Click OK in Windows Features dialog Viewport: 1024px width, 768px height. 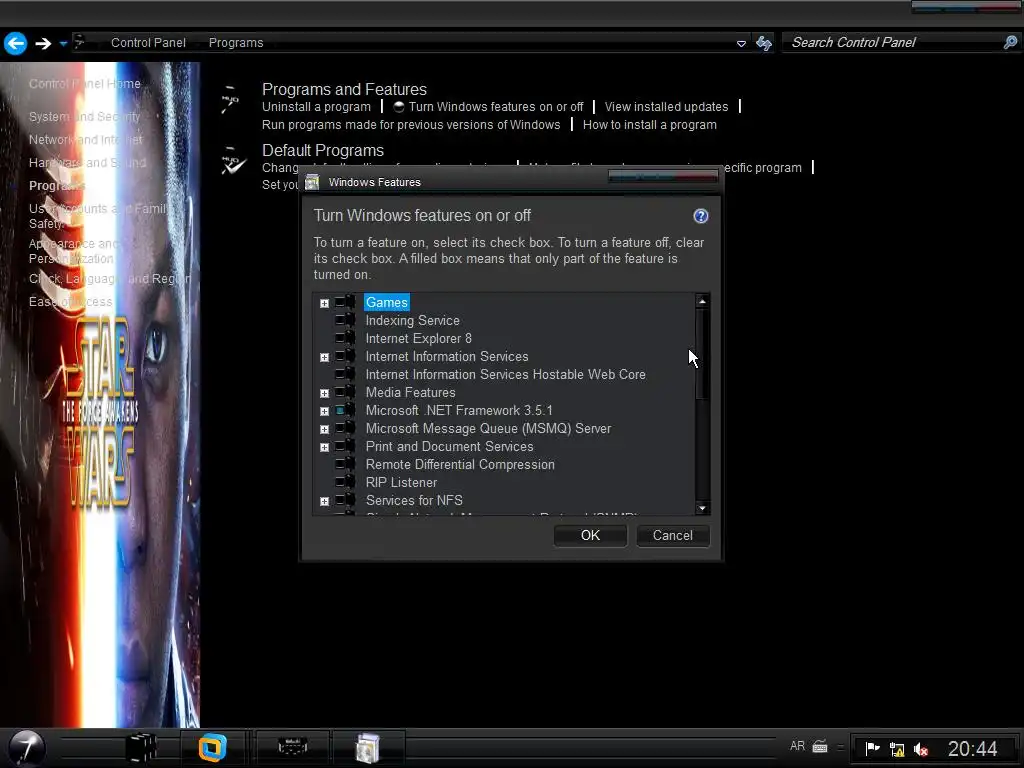[590, 536]
